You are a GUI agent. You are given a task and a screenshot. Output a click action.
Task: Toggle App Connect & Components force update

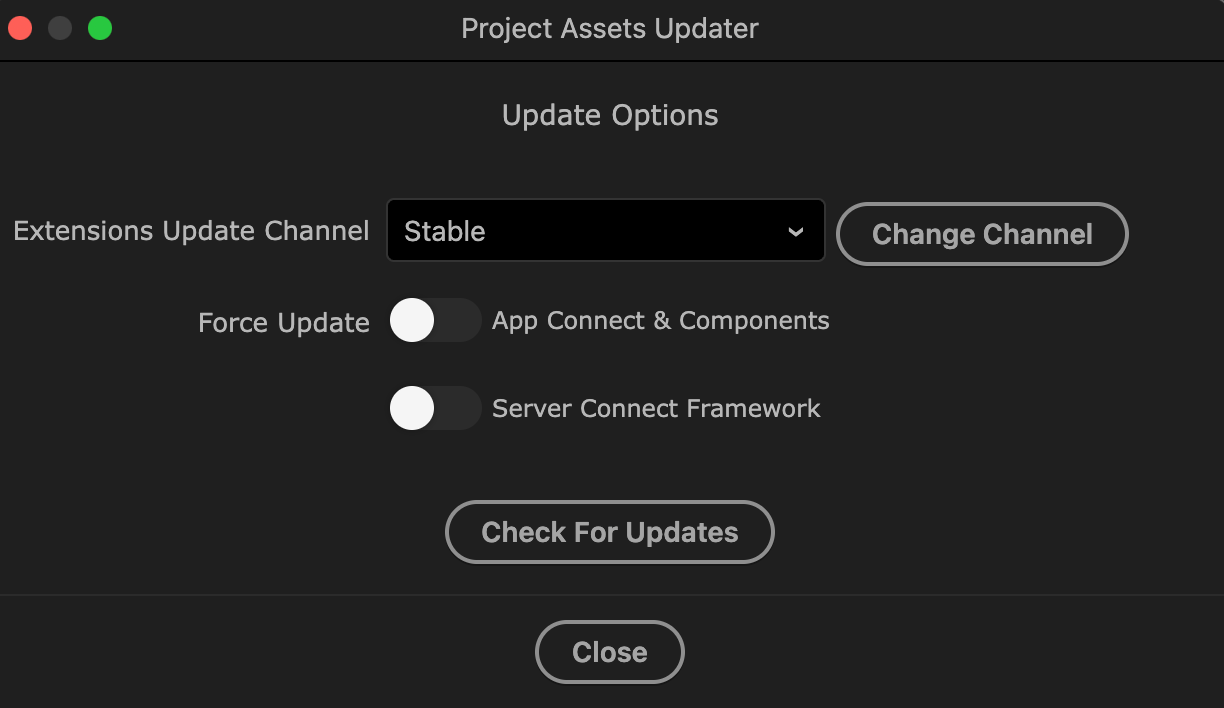coord(435,321)
